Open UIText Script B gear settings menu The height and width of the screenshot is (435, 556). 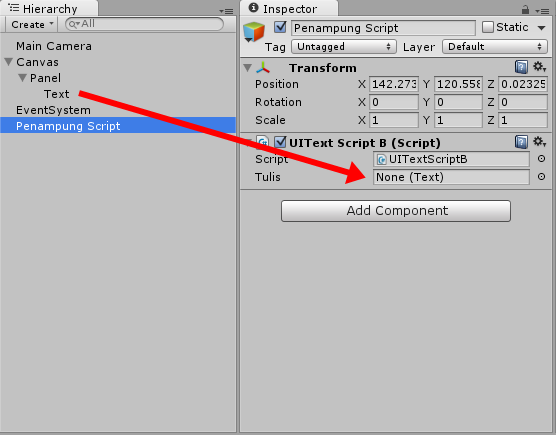pyautogui.click(x=540, y=142)
